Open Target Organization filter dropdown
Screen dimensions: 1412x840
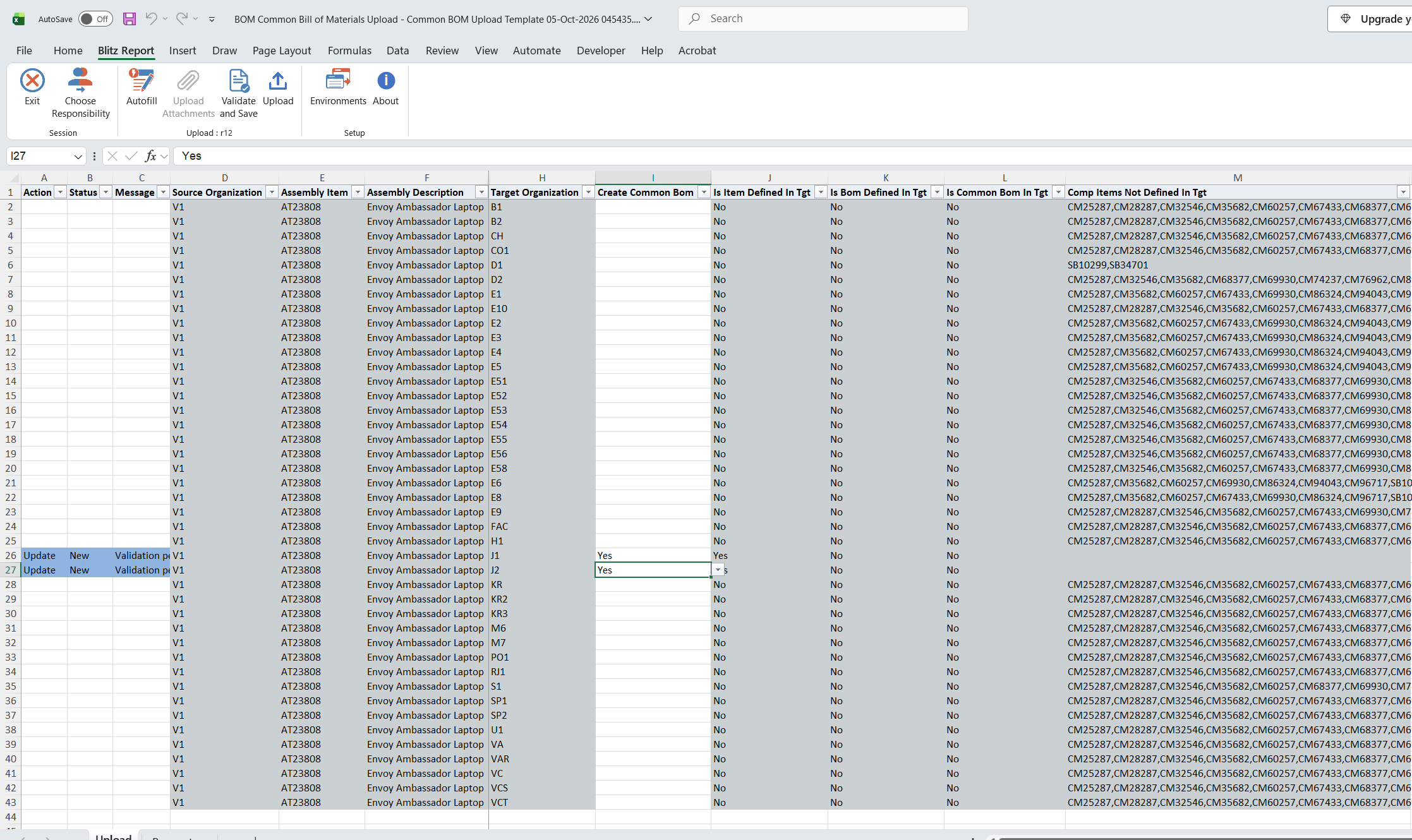point(588,192)
